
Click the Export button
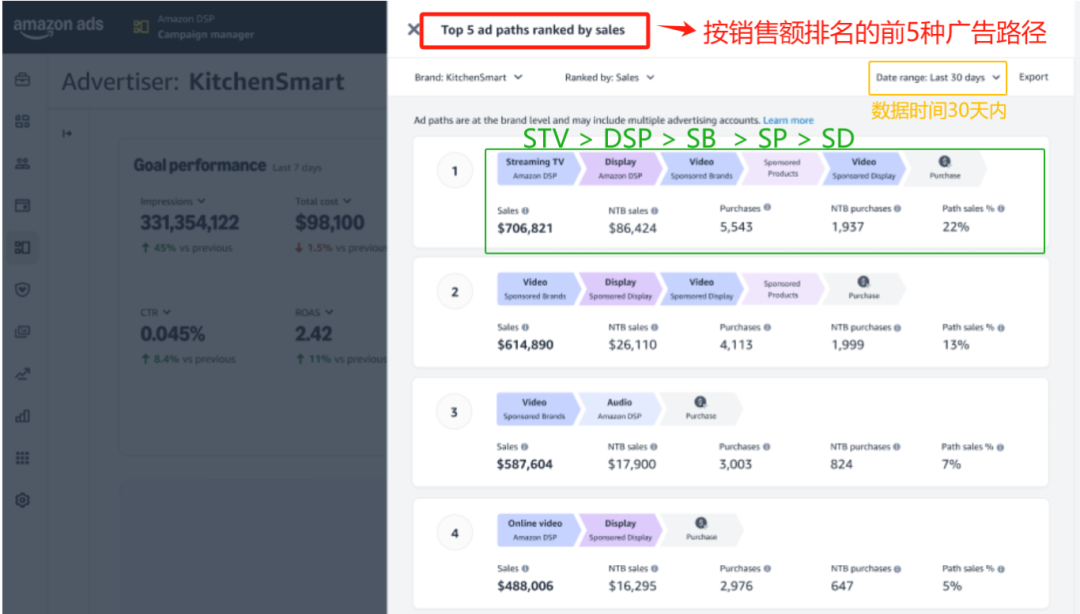point(1033,77)
